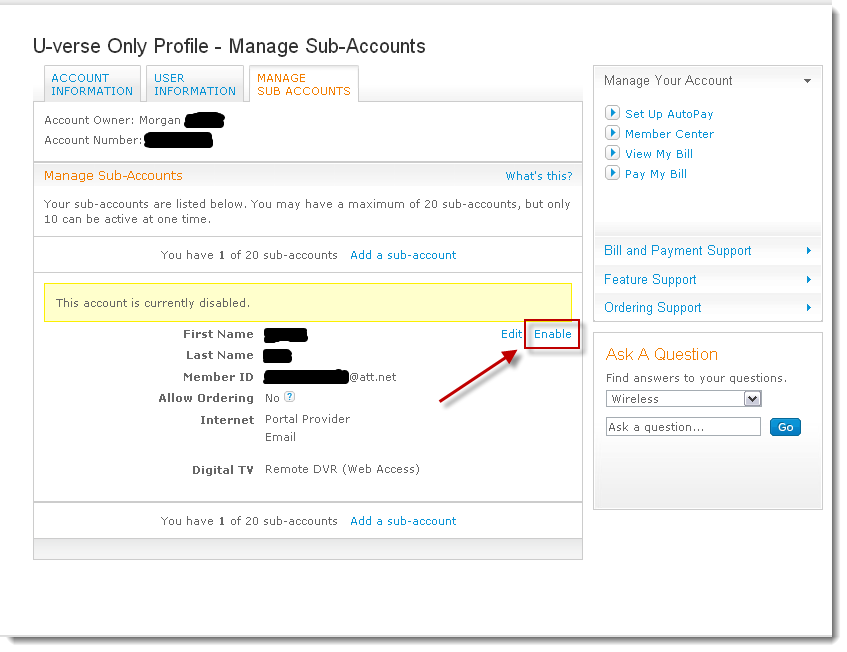This screenshot has height=652, width=847.
Task: Enable the disabled sub-account
Action: tap(553, 334)
